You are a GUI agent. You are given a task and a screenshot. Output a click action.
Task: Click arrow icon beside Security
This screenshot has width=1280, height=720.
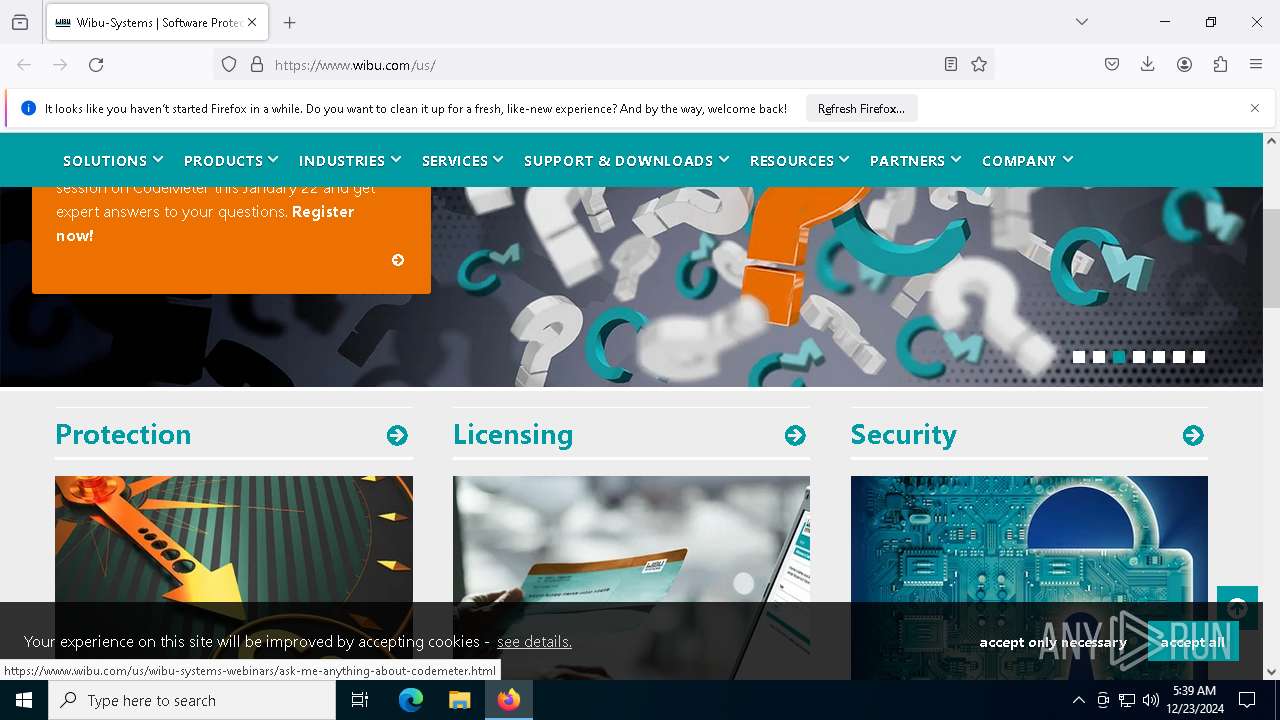pyautogui.click(x=1193, y=435)
